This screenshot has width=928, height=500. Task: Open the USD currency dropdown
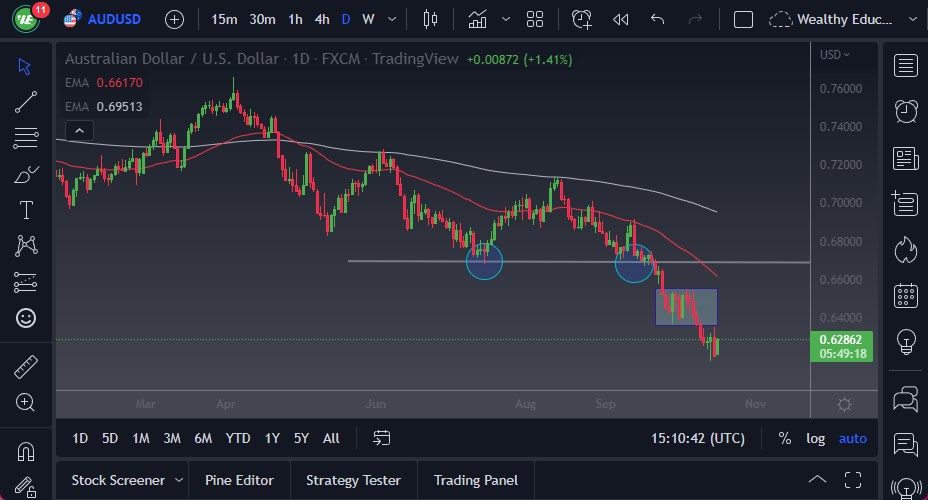coord(835,55)
